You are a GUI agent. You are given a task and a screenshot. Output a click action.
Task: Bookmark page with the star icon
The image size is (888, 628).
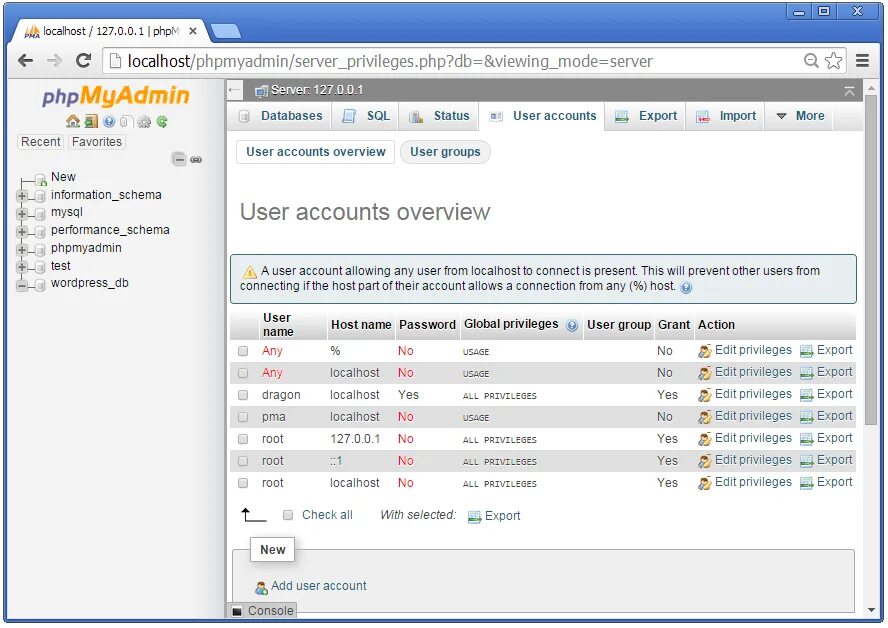(833, 61)
